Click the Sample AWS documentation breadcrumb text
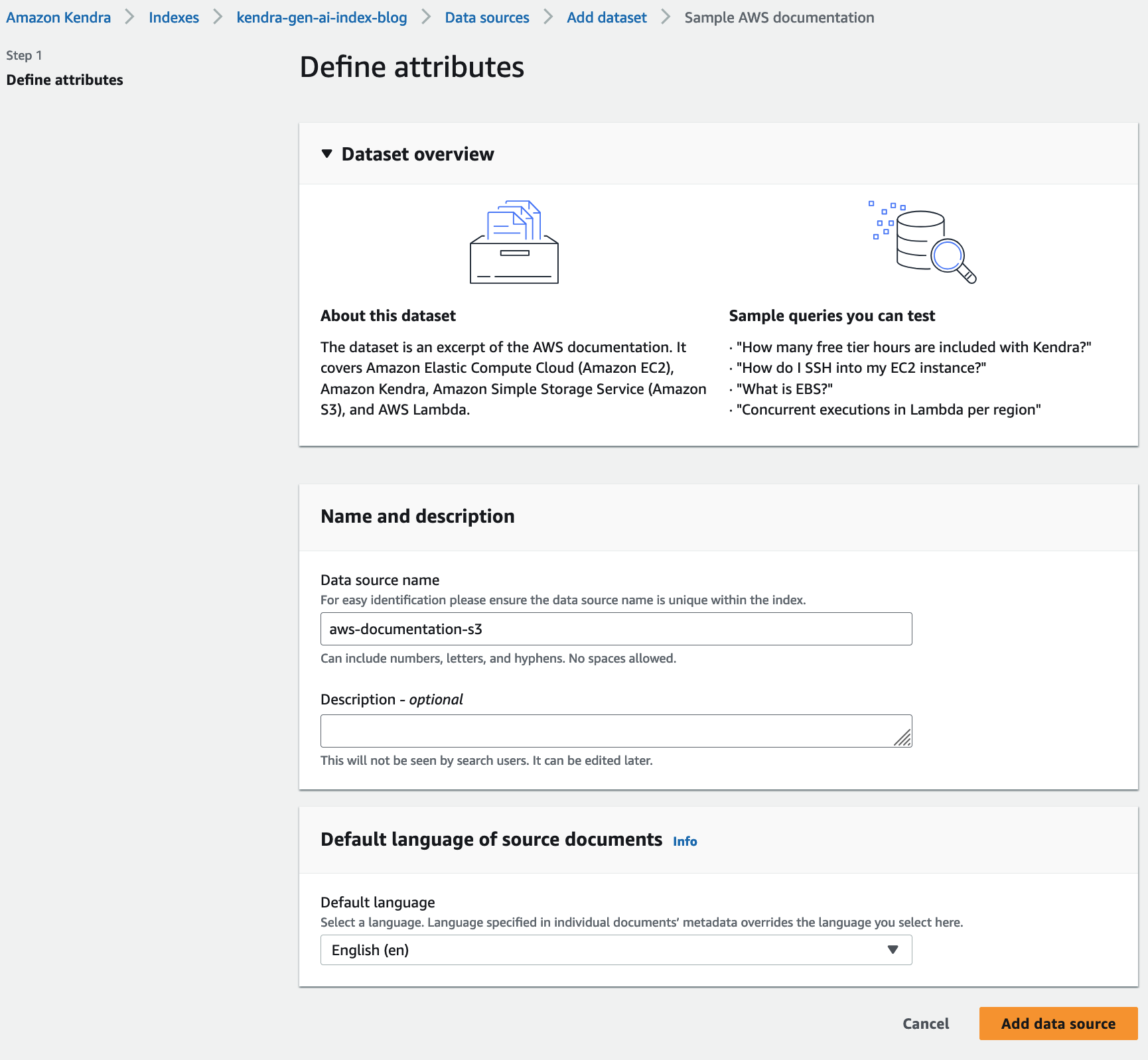Image resolution: width=1148 pixels, height=1060 pixels. pos(779,18)
